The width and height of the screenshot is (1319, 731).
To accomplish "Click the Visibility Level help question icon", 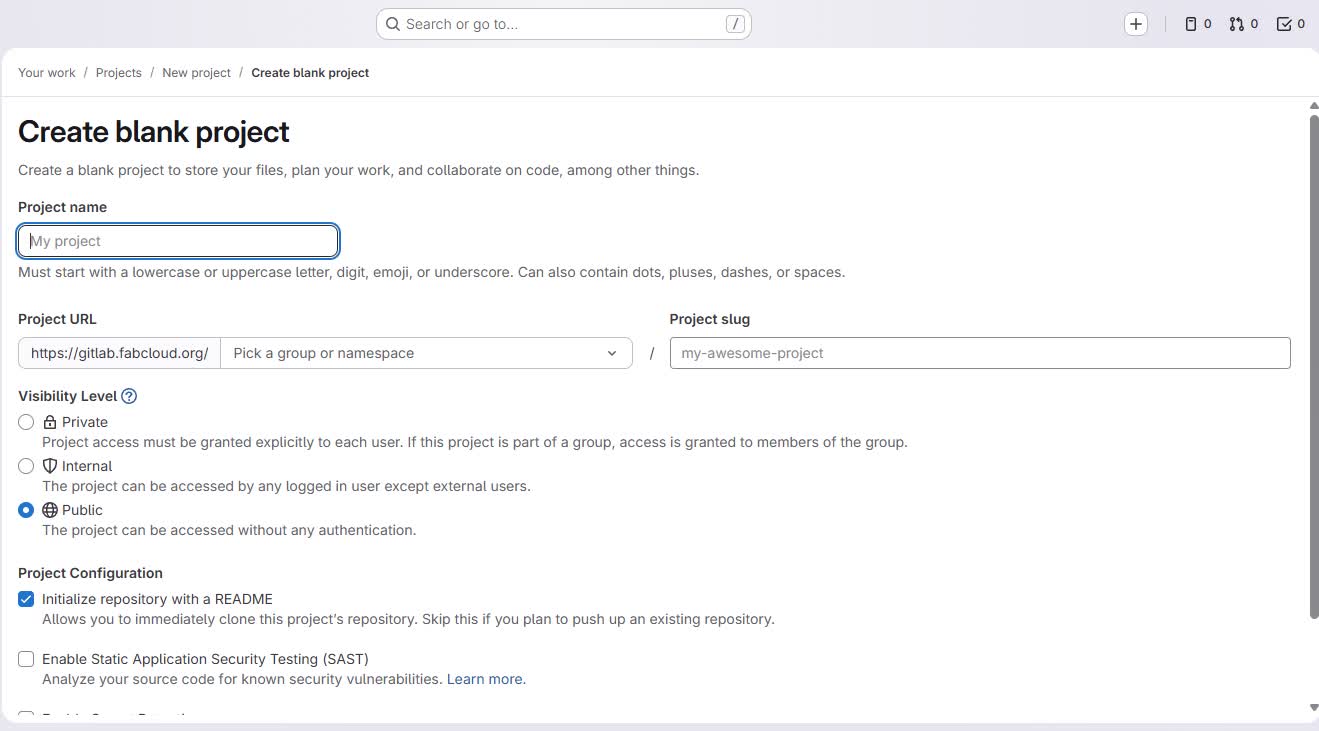I will pos(129,396).
